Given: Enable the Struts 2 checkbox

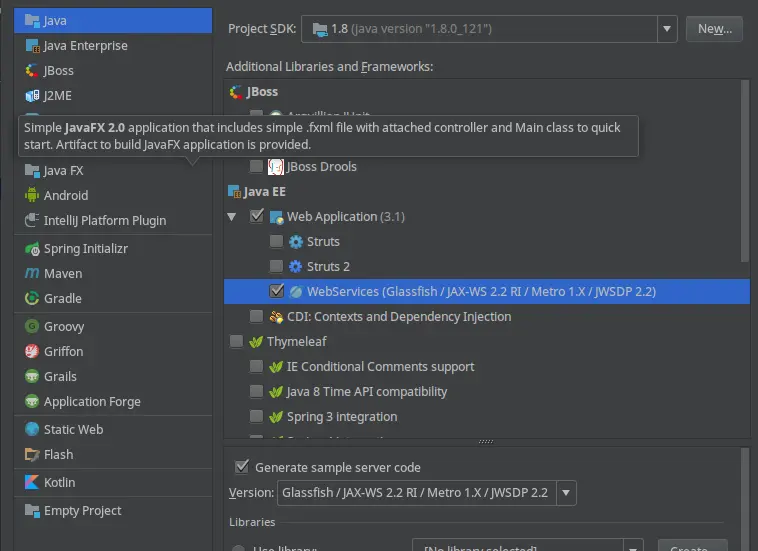Looking at the screenshot, I should coord(276,266).
